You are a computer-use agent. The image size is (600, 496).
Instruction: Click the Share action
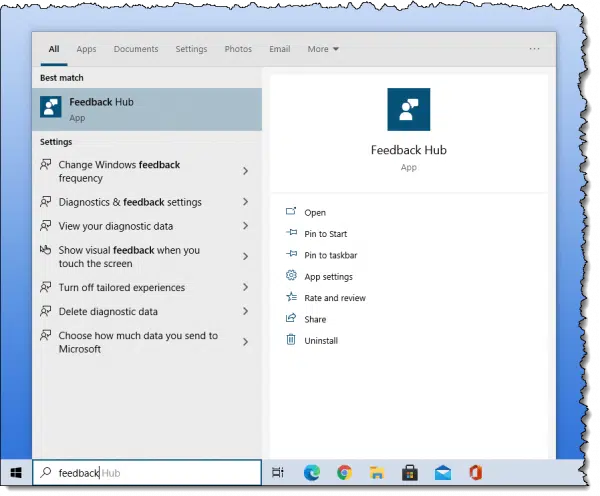(x=315, y=319)
